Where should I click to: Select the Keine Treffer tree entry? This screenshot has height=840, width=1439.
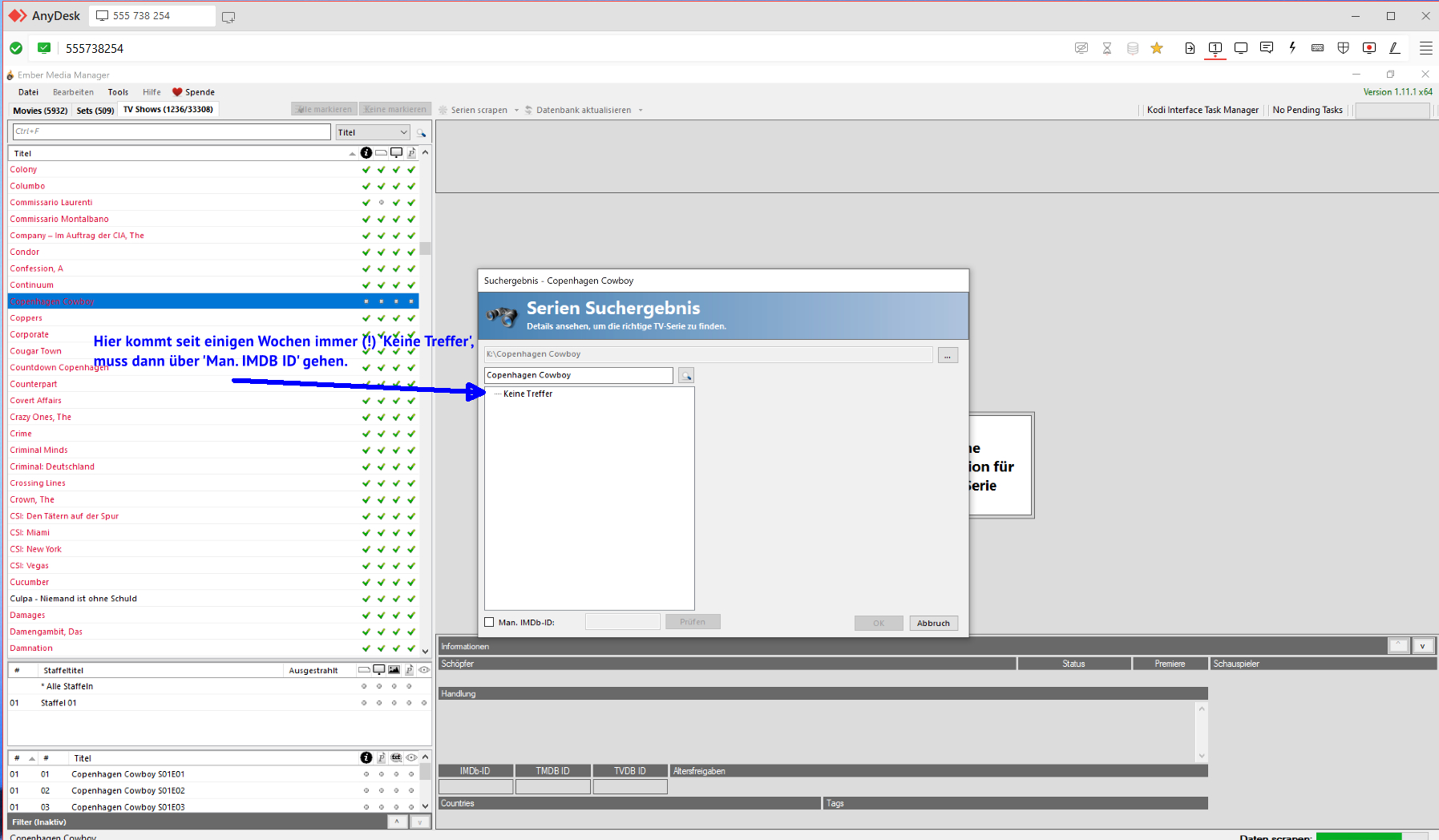point(527,394)
